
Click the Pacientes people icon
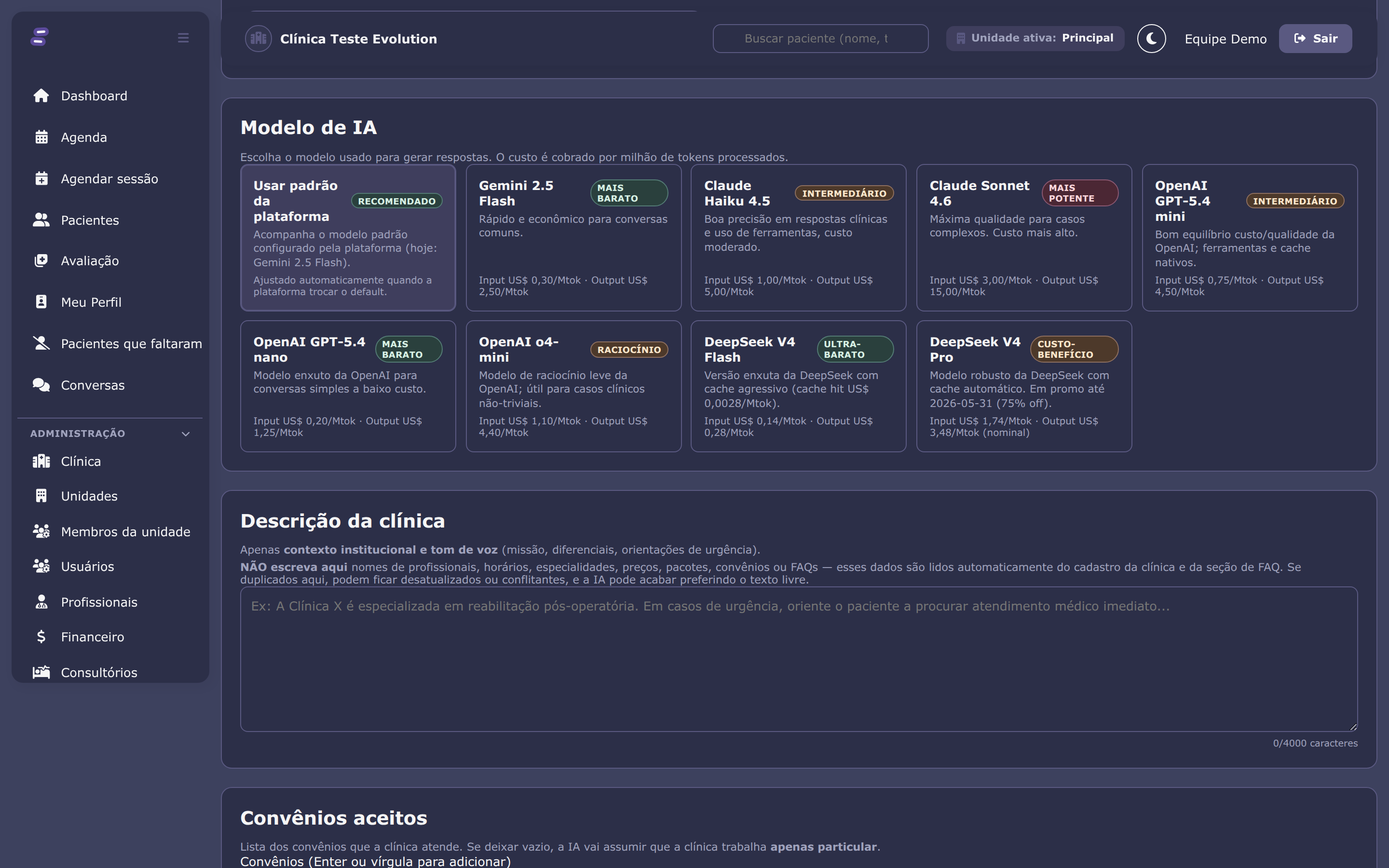pos(41,220)
